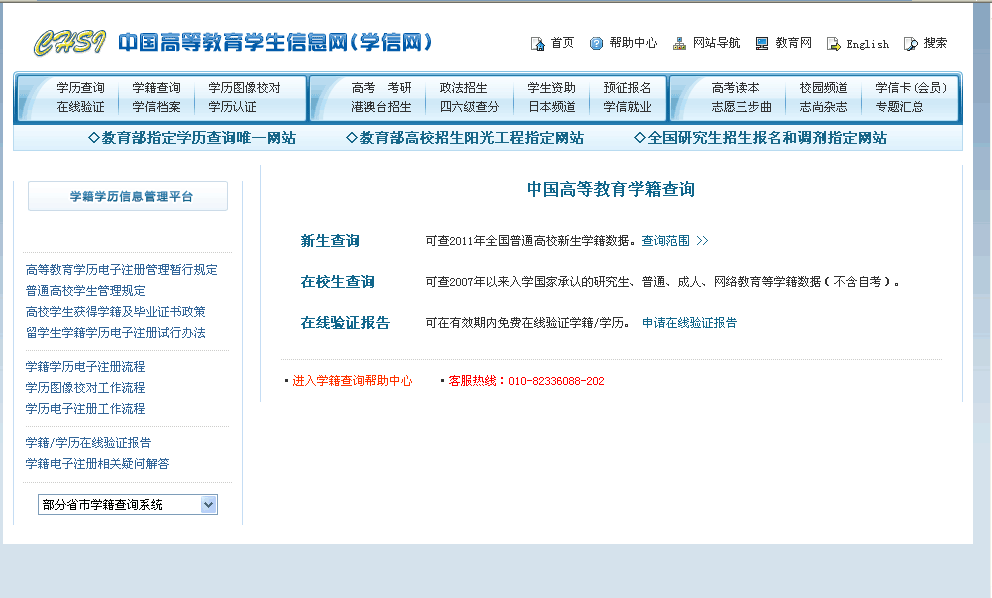
Task: Click 申请在线验证报告 link
Action: (690, 323)
